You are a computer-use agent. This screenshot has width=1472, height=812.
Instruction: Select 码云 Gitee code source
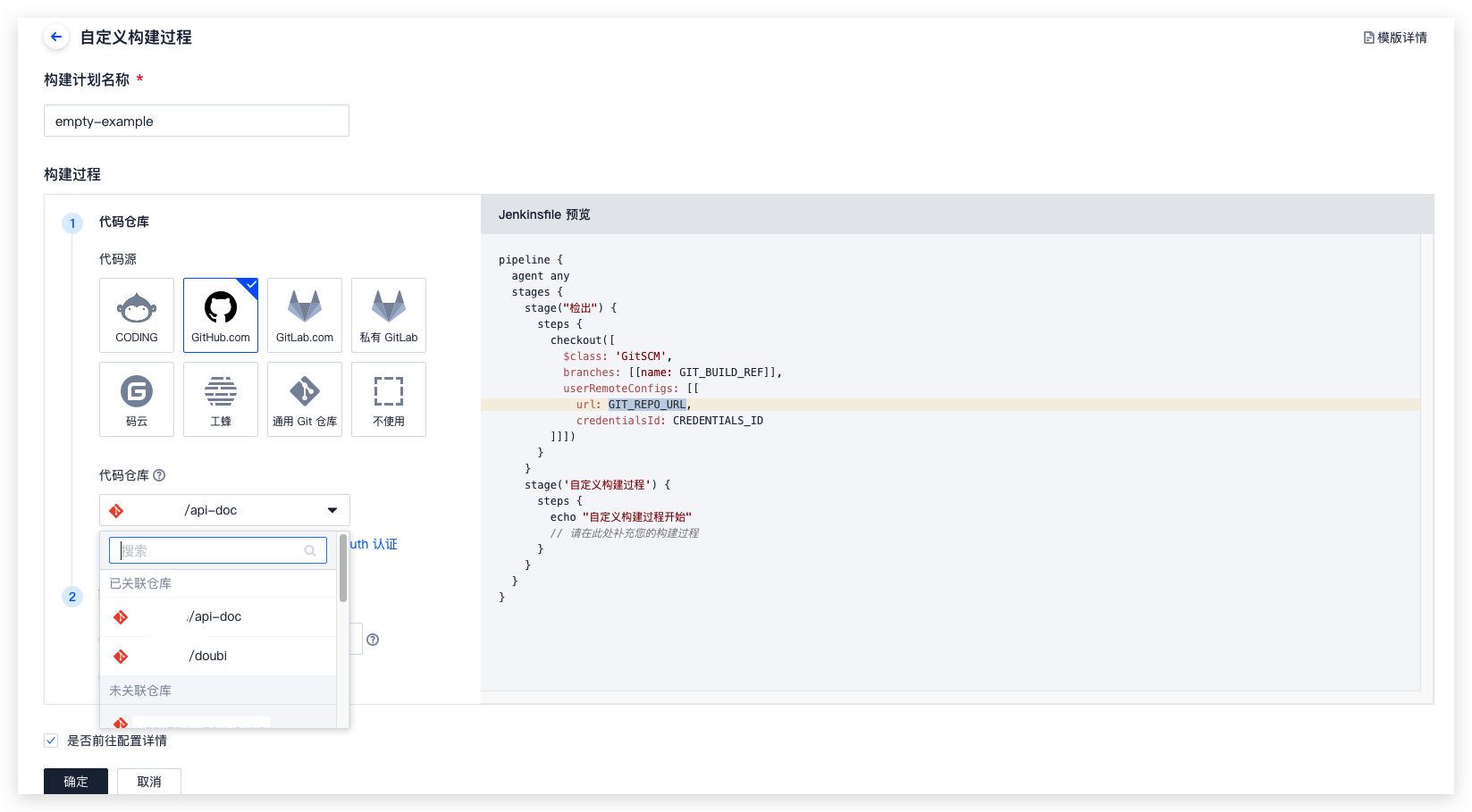click(137, 399)
